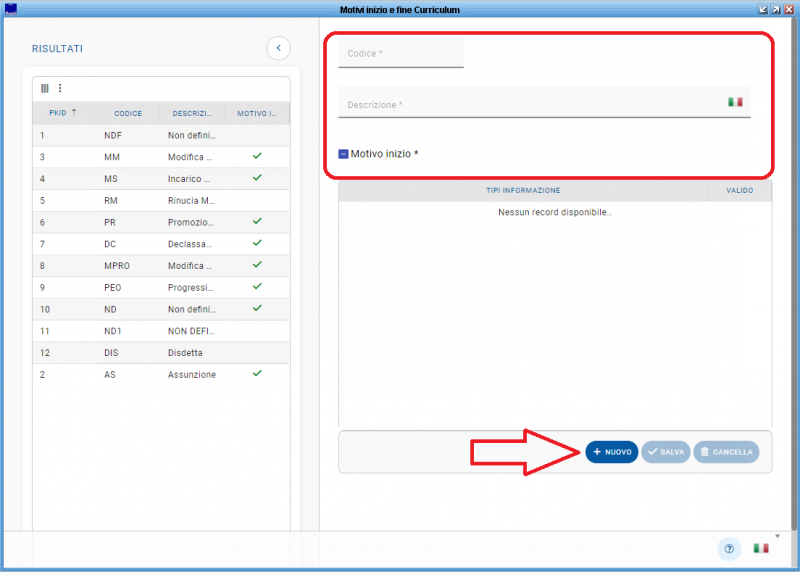Viewport: 800px width, 572px height.
Task: Click the green checkmark in MM row
Action: pos(257,156)
